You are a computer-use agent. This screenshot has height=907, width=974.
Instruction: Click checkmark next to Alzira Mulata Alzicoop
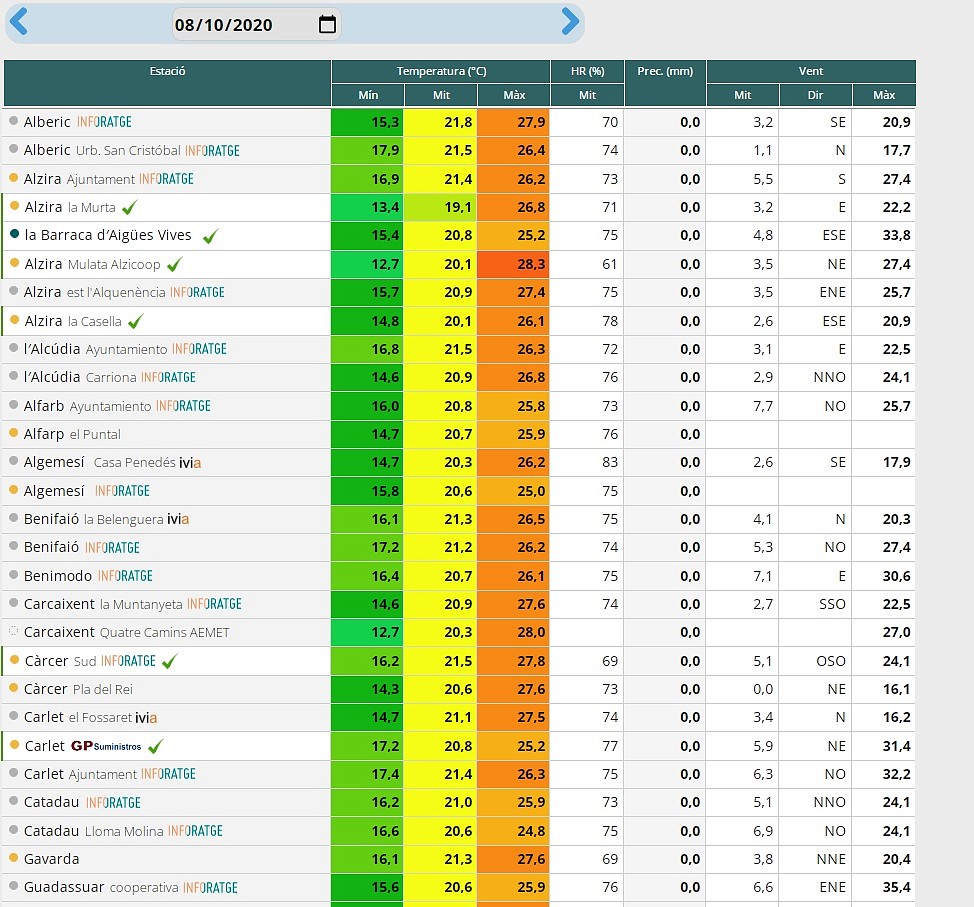coord(175,265)
